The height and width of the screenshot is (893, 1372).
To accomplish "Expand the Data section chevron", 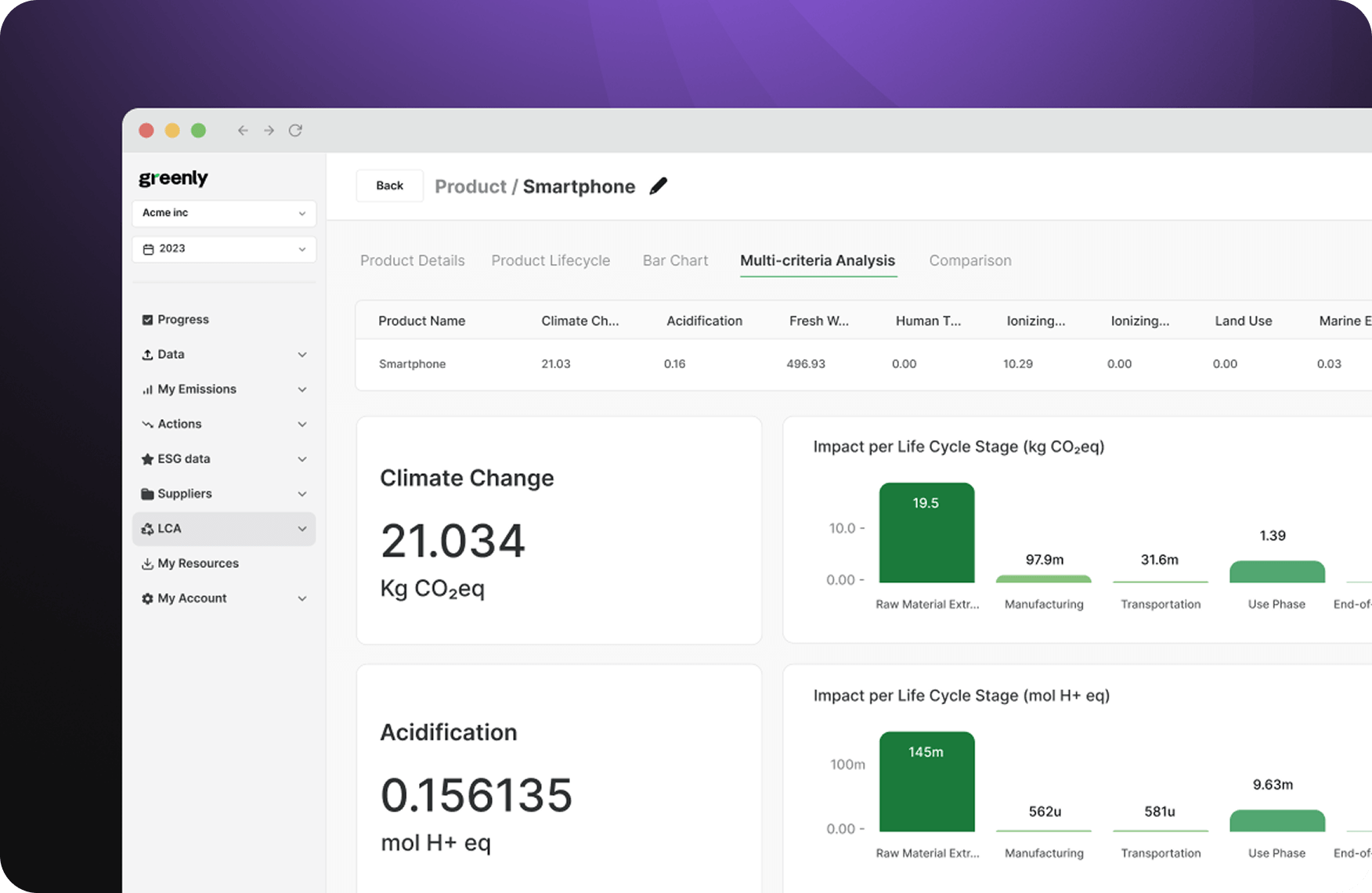I will click(302, 355).
